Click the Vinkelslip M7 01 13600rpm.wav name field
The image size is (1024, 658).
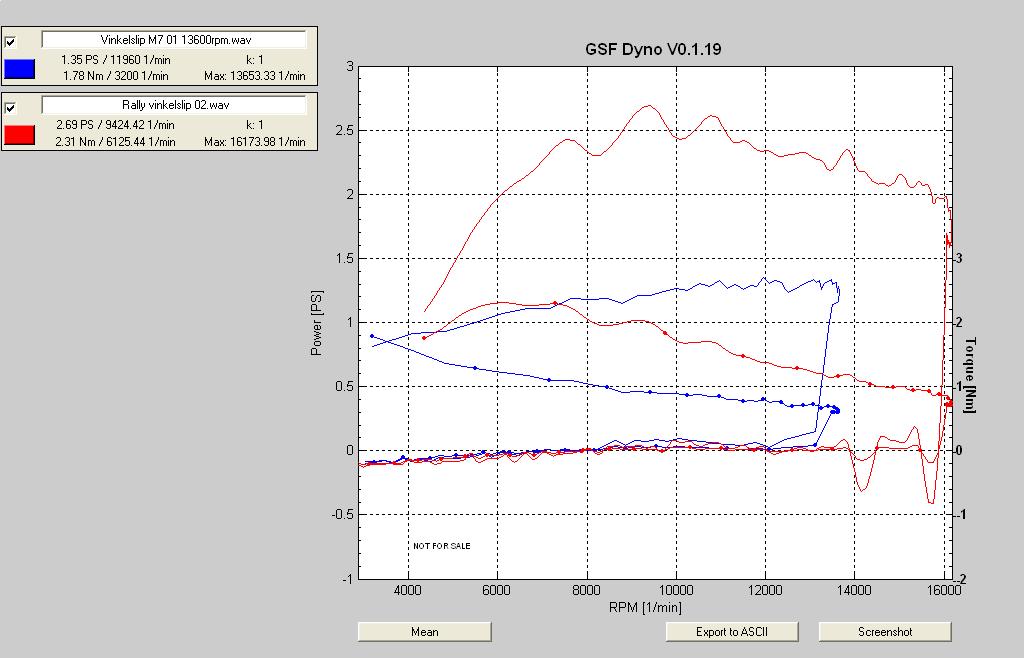point(174,40)
